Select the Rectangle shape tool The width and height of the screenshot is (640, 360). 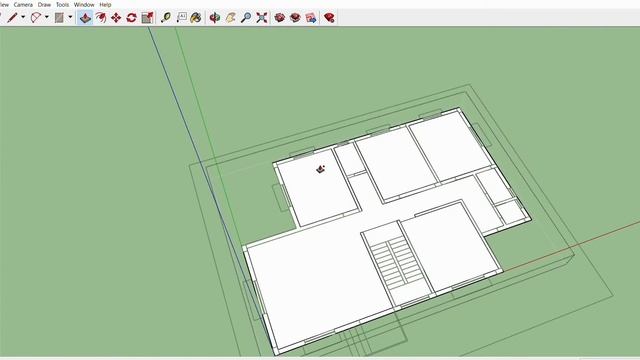pyautogui.click(x=59, y=18)
